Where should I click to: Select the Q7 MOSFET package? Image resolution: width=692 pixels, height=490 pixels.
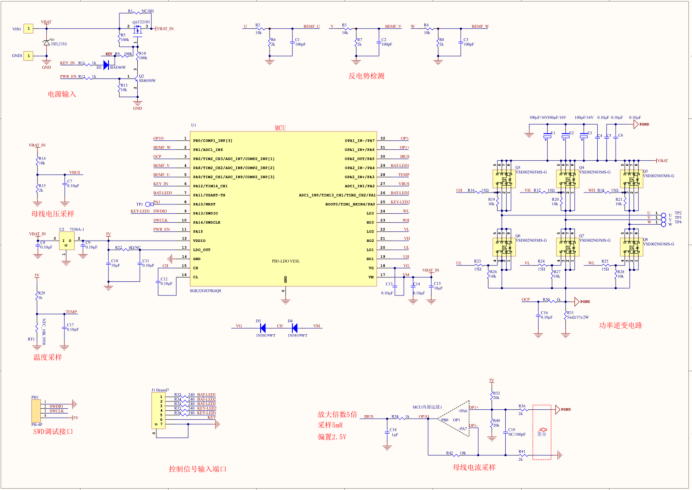[567, 247]
